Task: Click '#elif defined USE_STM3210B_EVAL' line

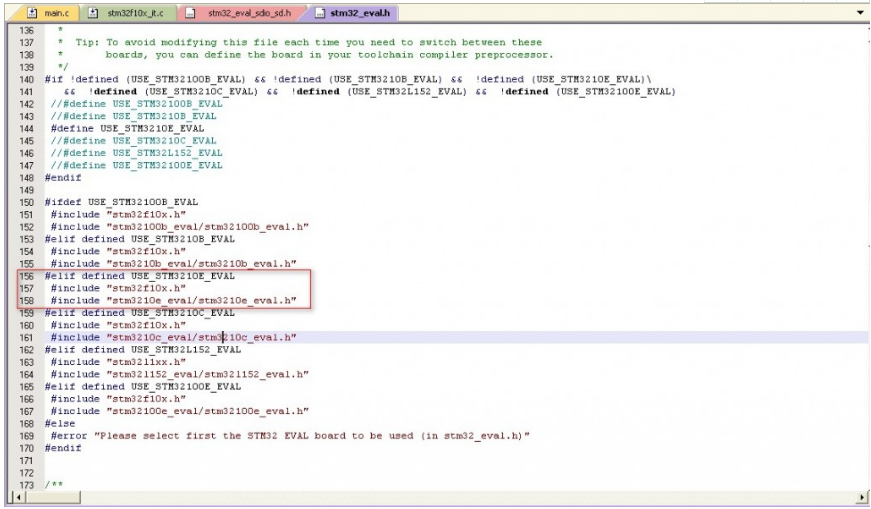Action: [x=139, y=239]
